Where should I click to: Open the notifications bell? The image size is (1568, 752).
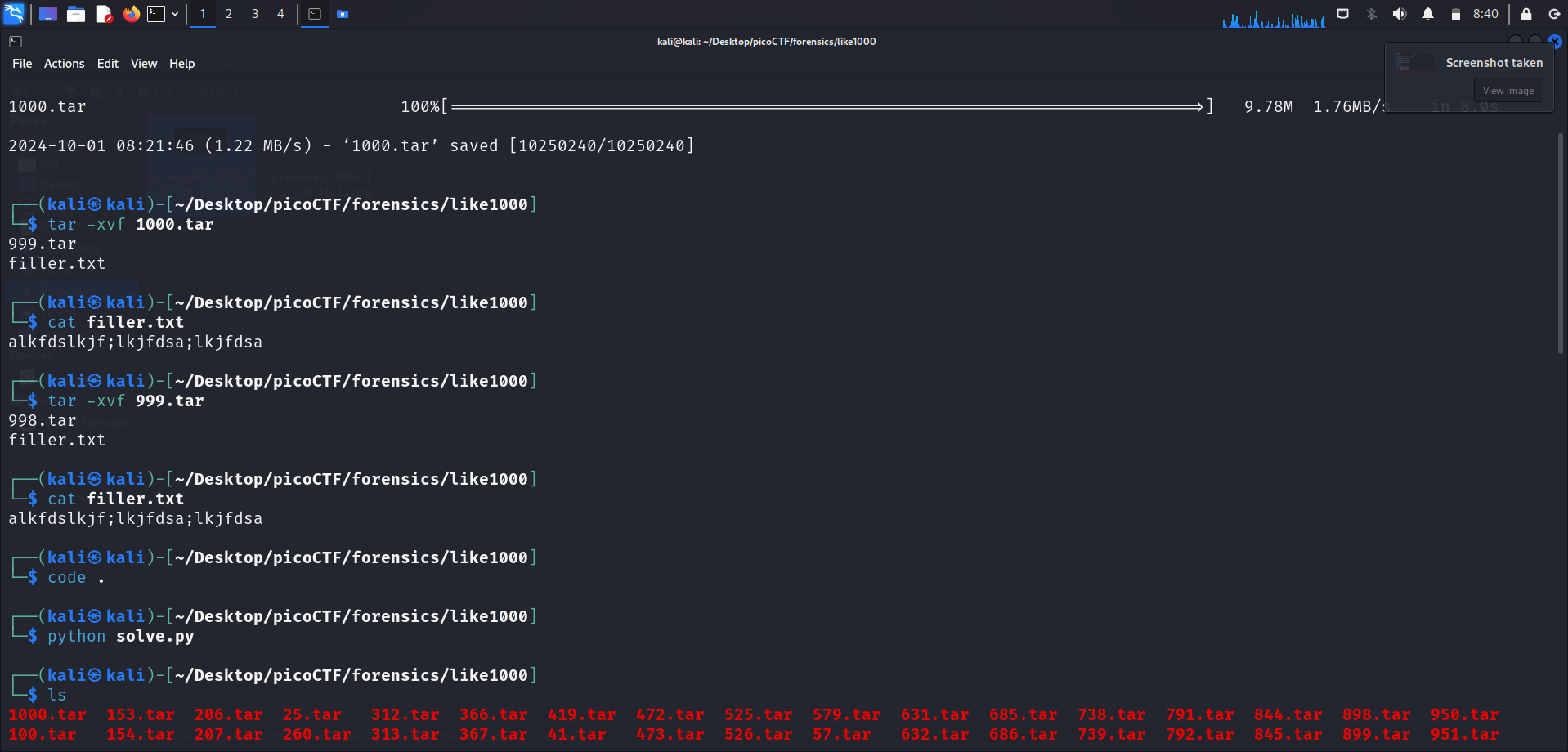tap(1427, 14)
